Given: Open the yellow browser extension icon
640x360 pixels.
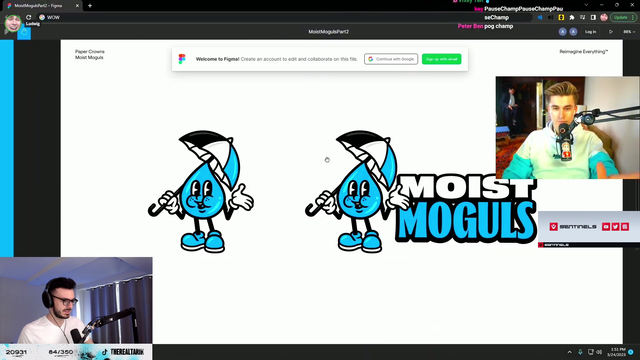Looking at the screenshot, I should [x=561, y=18].
